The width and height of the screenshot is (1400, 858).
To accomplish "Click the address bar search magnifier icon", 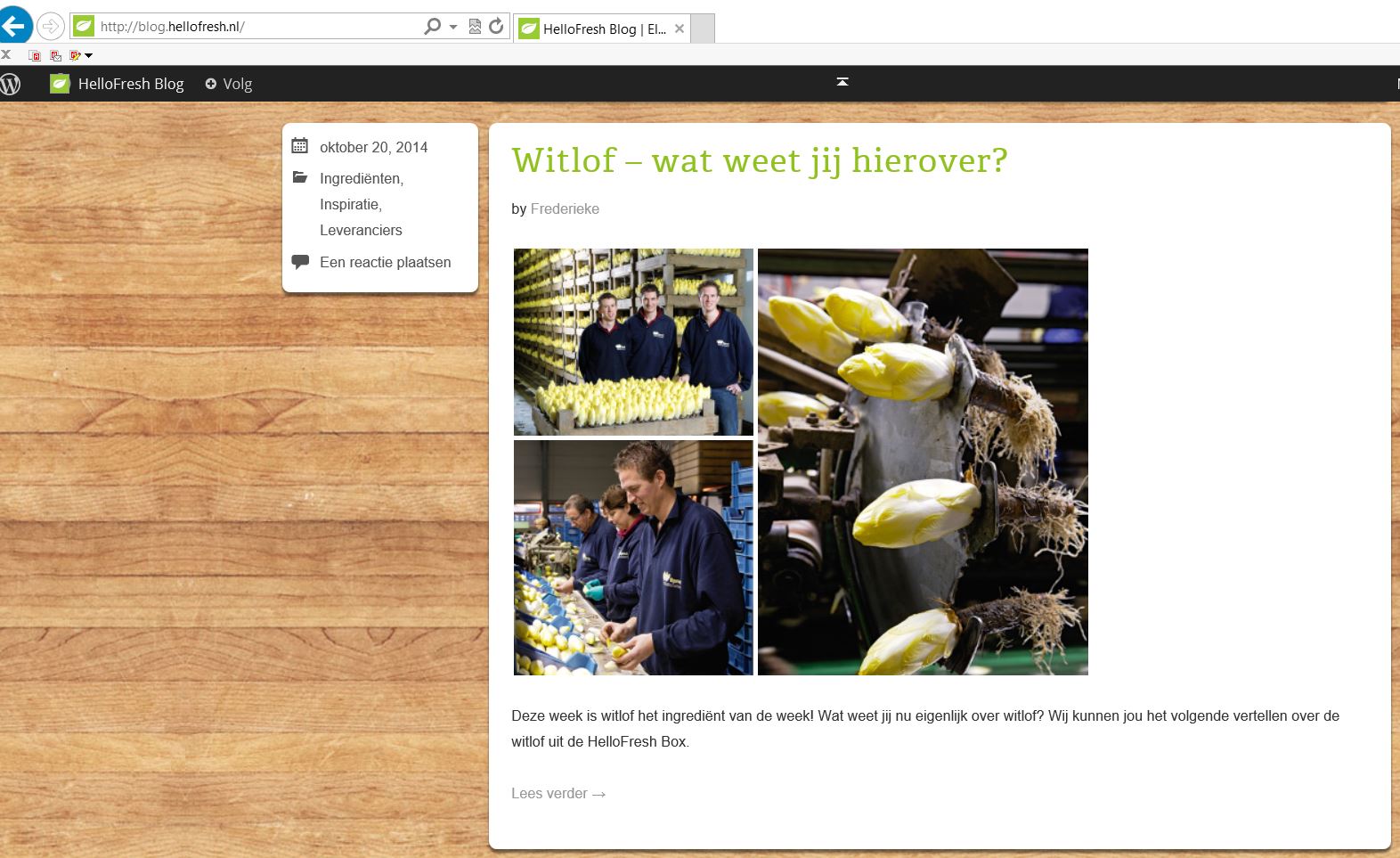I will pos(432,27).
